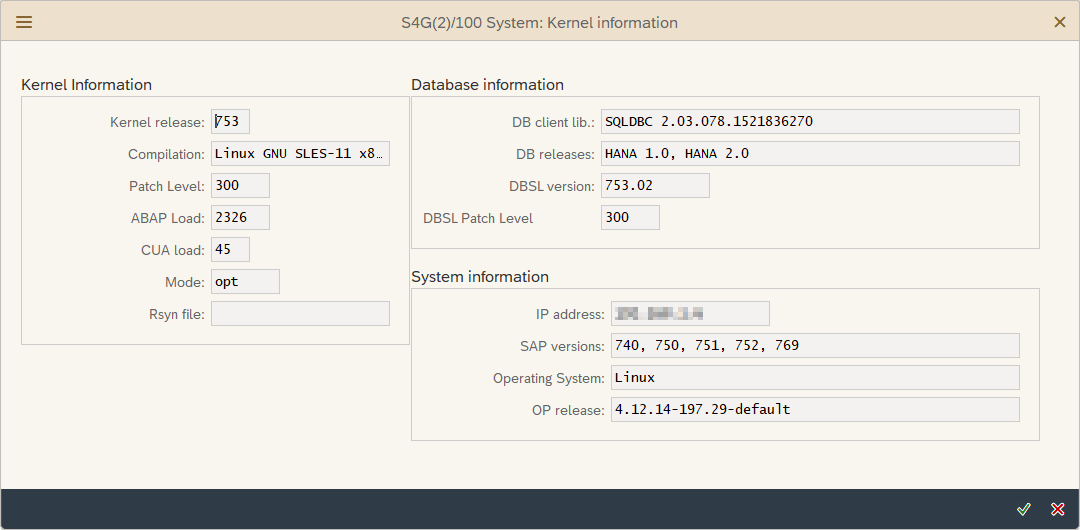Select the CUA load field
Screen dimensions: 1080x530
tap(230, 250)
